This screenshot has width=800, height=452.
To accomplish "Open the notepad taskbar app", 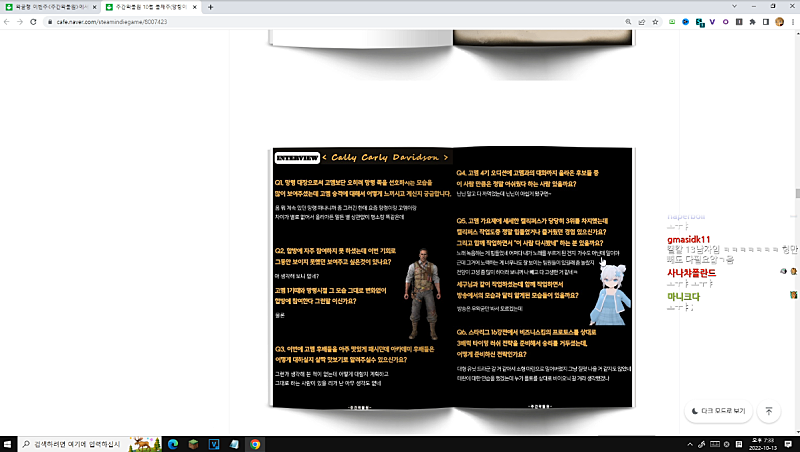I will click(x=234, y=444).
